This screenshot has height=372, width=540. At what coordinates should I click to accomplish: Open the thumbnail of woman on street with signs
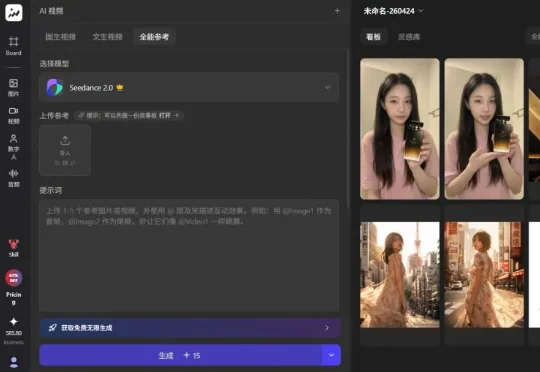click(x=484, y=275)
